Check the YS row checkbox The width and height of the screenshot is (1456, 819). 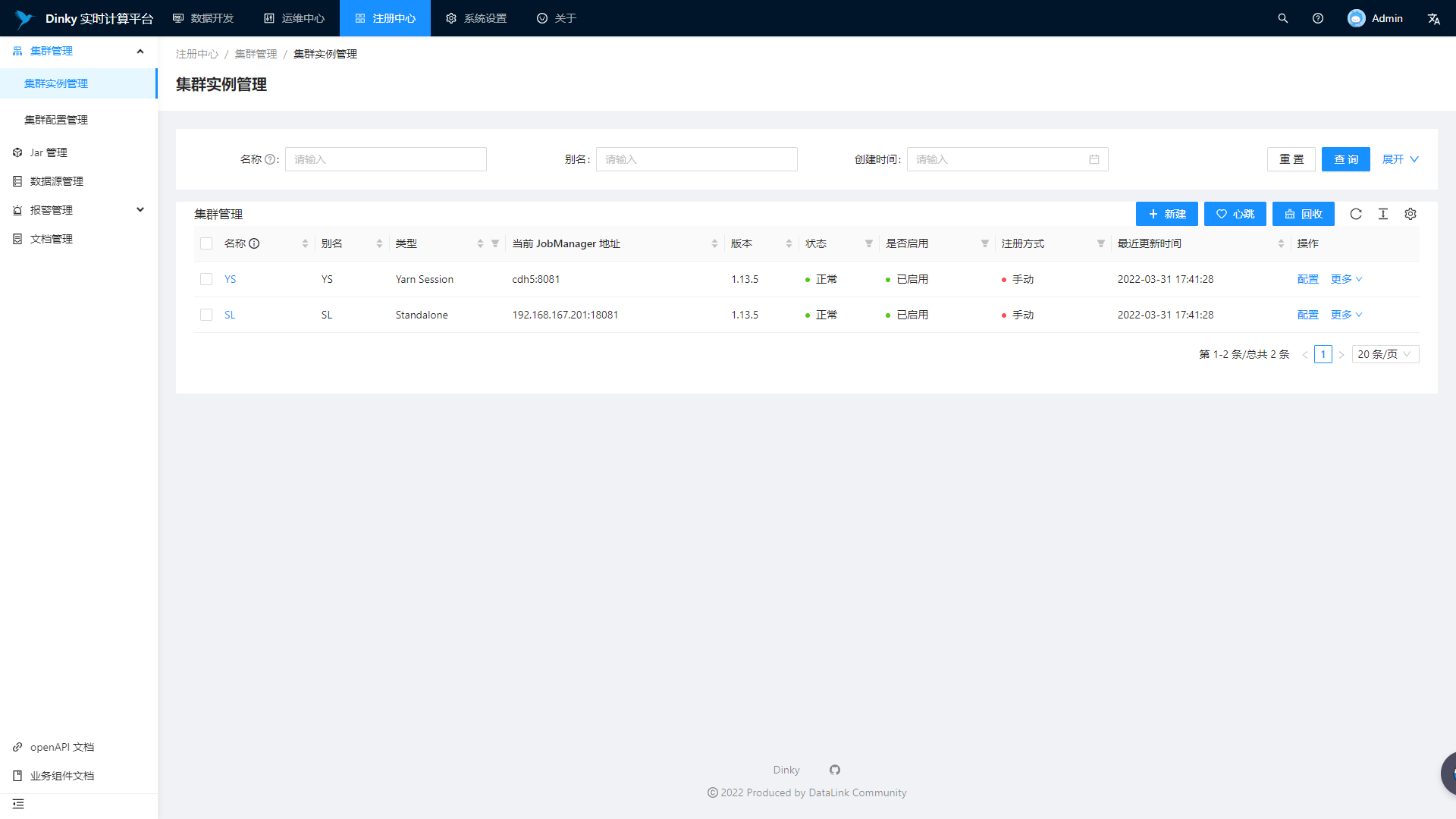(206, 279)
